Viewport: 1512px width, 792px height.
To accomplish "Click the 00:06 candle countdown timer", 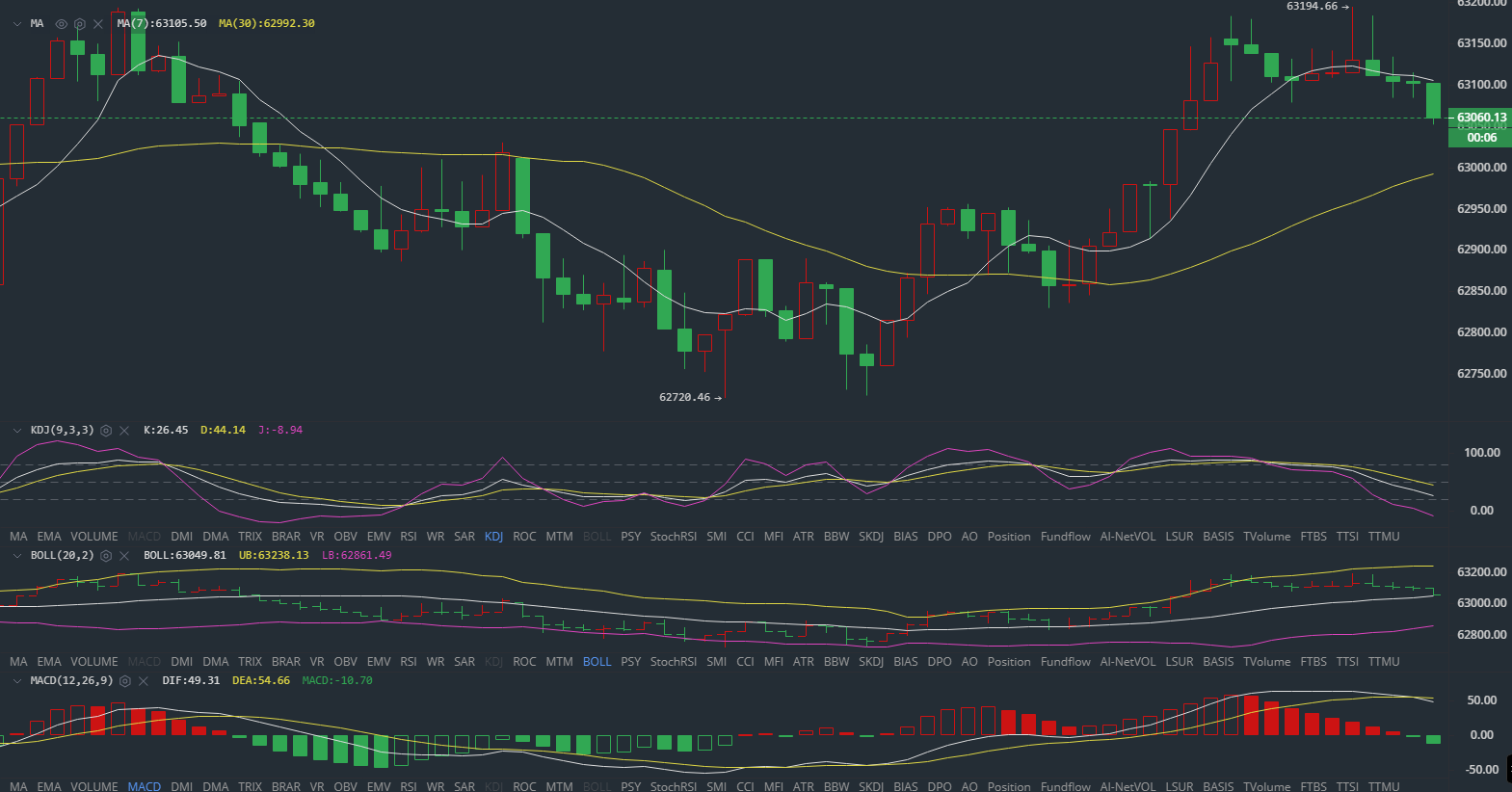I will point(1480,138).
